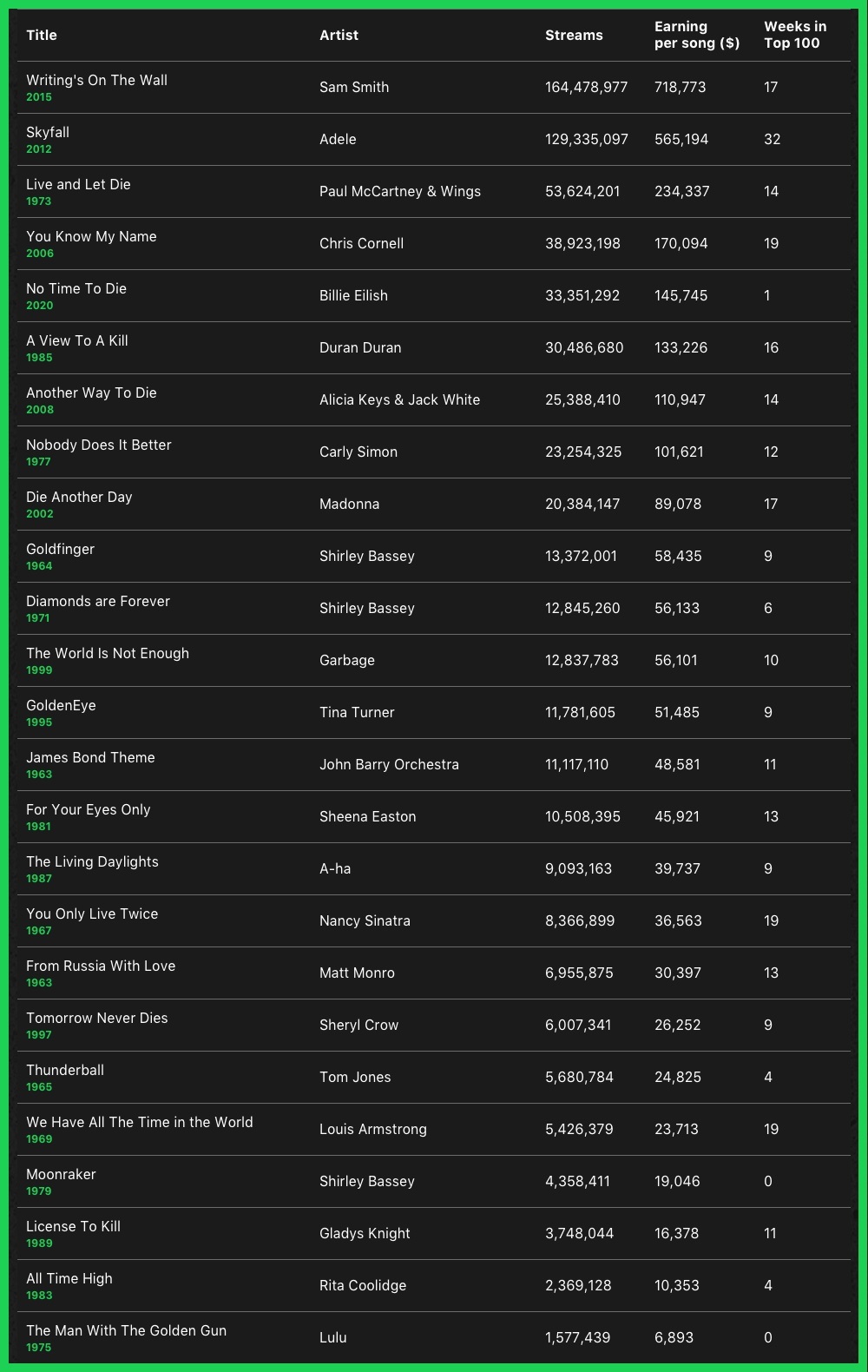The image size is (868, 1372).
Task: Select the Goldfinger song title
Action: (60, 550)
